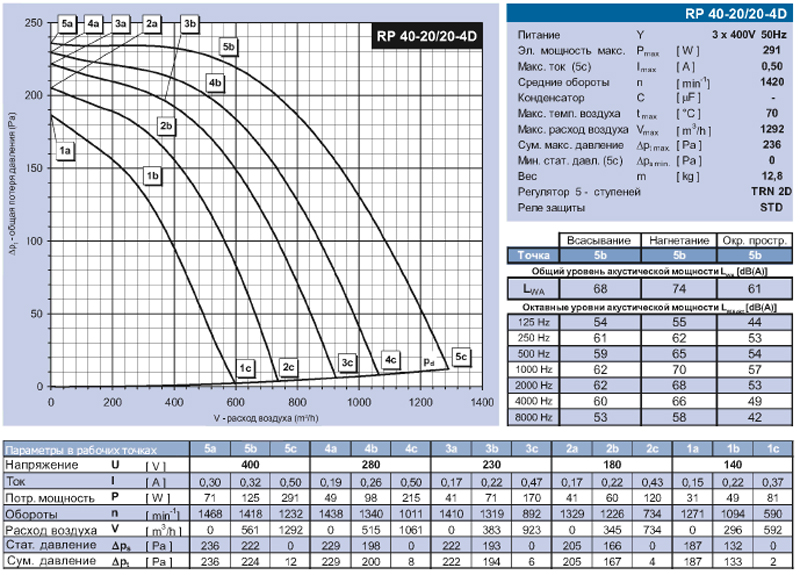Select the 1000 Hz octave row label

point(532,368)
